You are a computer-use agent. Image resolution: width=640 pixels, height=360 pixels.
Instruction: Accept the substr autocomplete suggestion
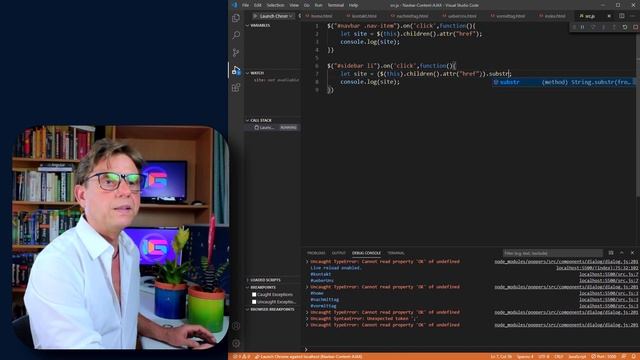coord(563,82)
